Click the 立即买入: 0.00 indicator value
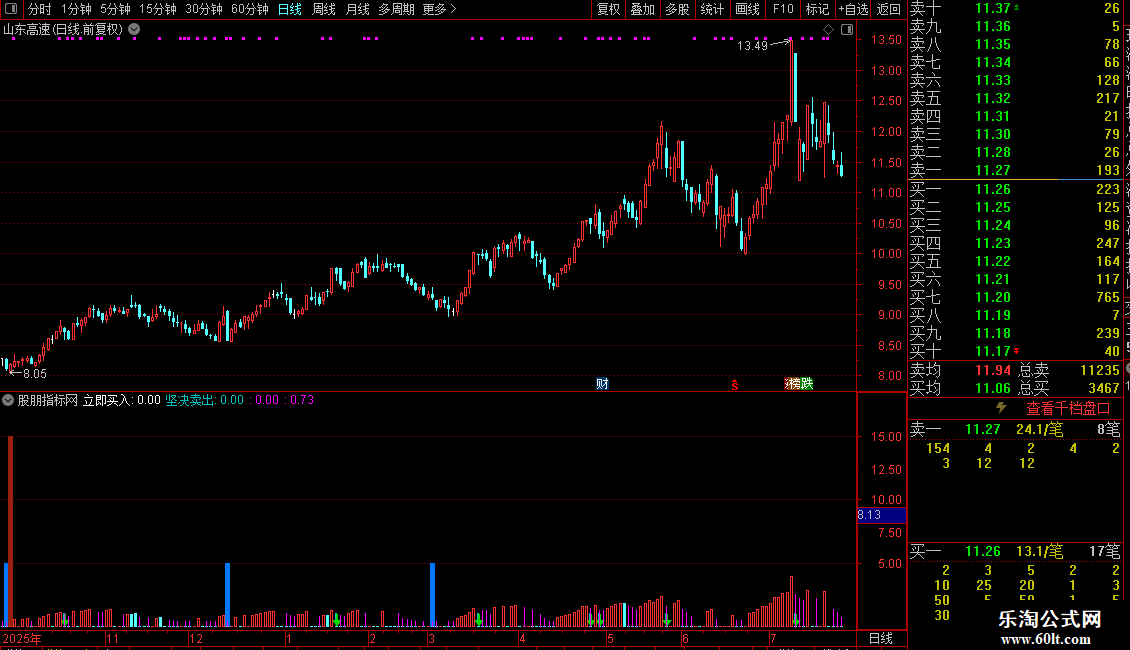 tap(122, 400)
